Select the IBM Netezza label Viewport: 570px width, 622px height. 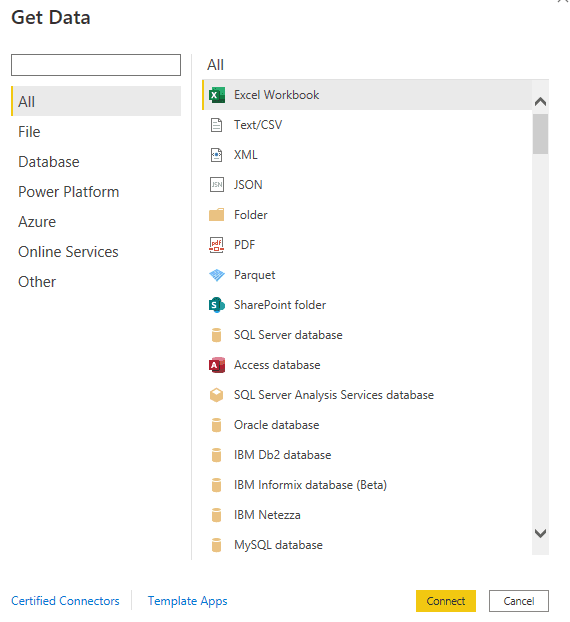tap(267, 515)
